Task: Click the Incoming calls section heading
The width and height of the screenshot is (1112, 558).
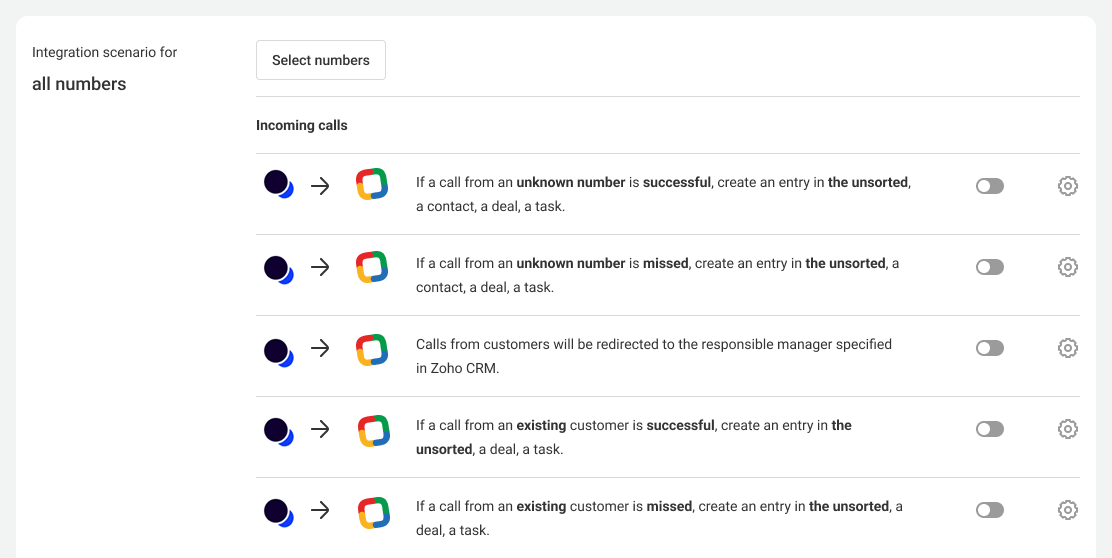Action: (x=302, y=126)
